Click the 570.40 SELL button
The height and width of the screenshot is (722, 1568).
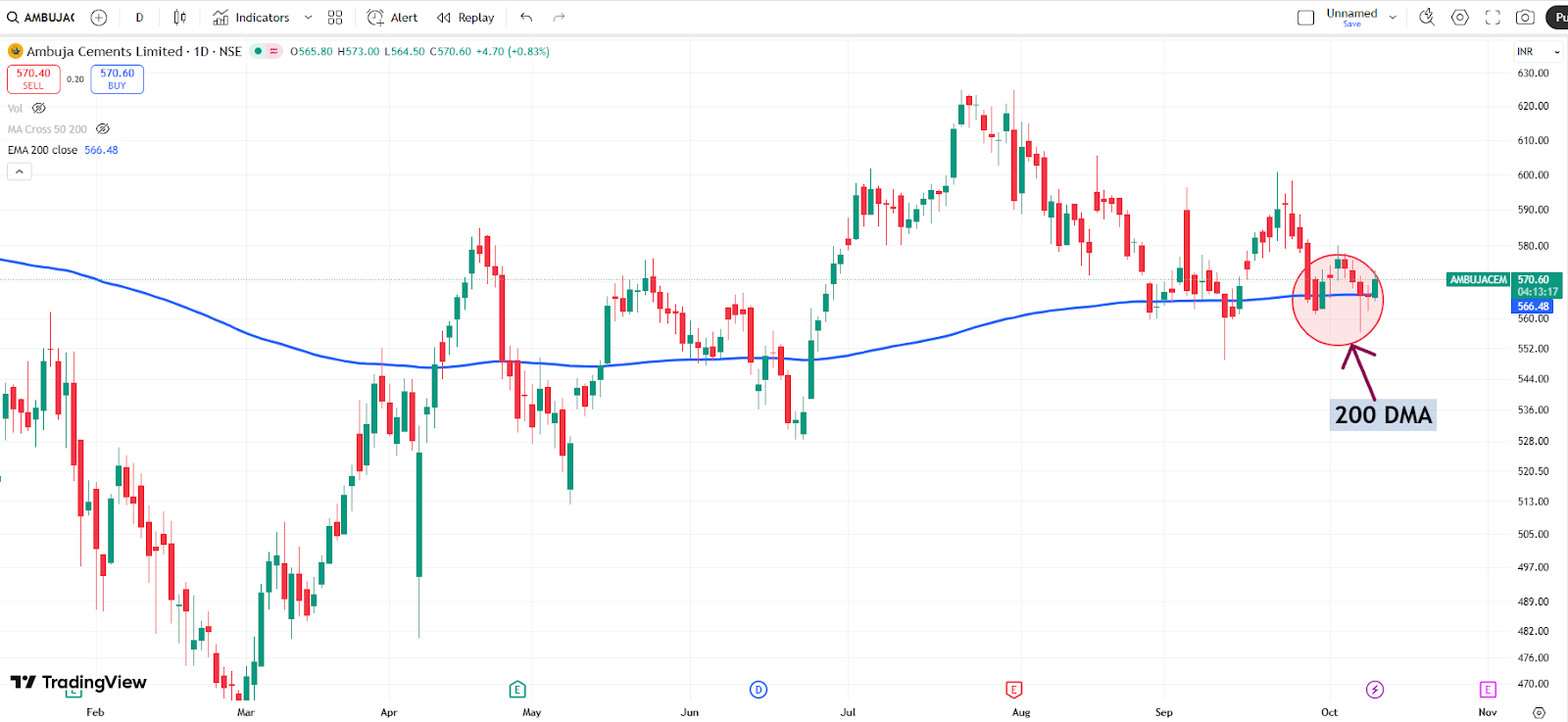(x=33, y=79)
